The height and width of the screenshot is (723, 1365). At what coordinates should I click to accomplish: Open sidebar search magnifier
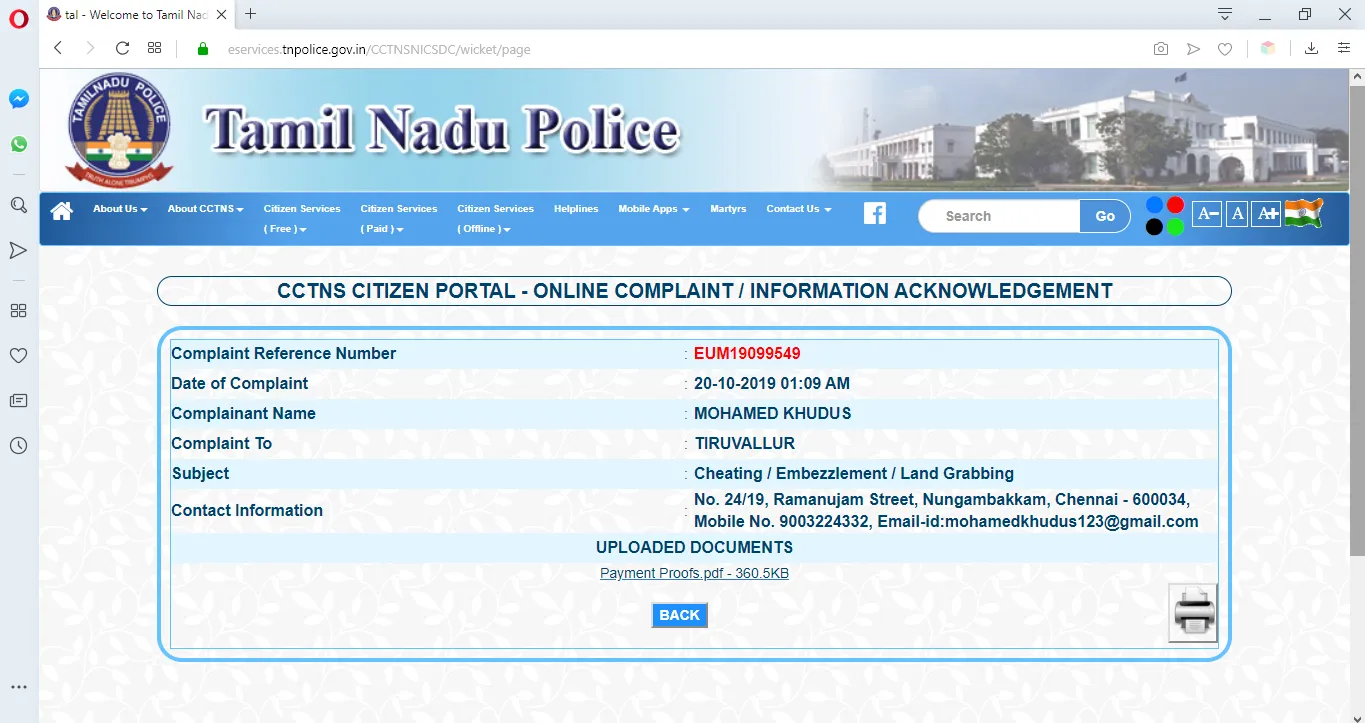coord(18,205)
